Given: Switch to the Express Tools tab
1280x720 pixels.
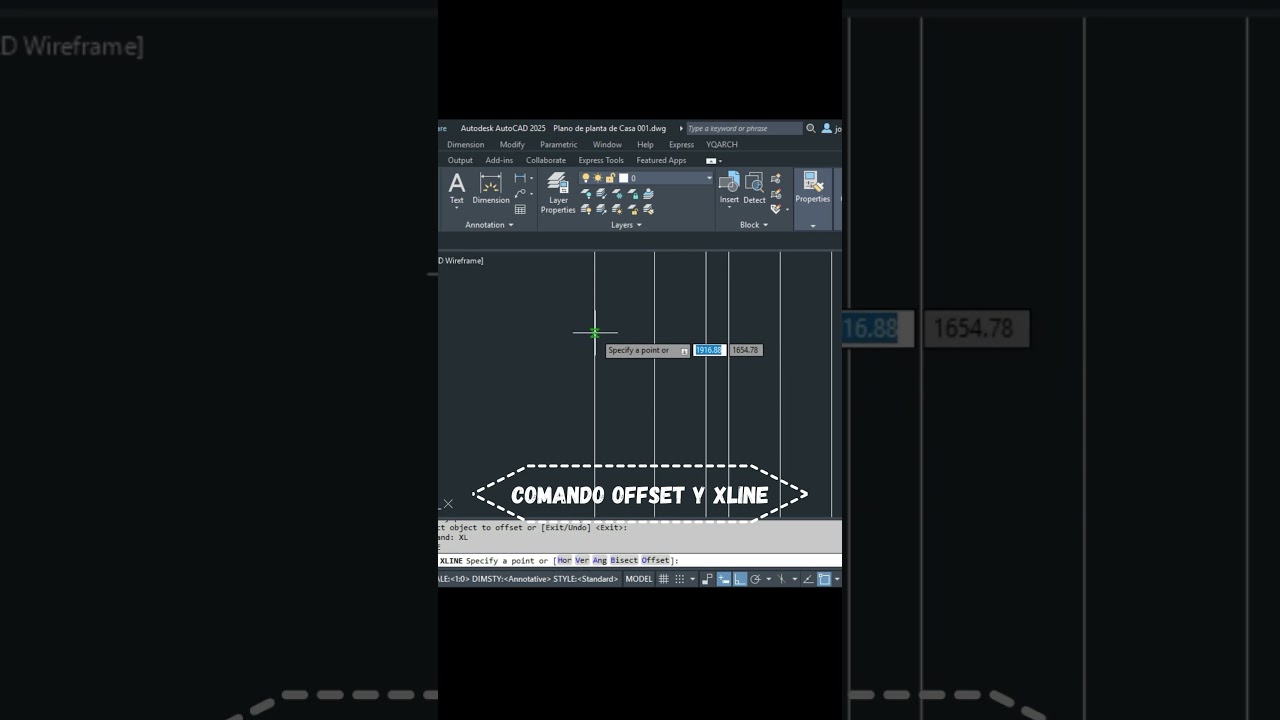Looking at the screenshot, I should click(x=601, y=160).
